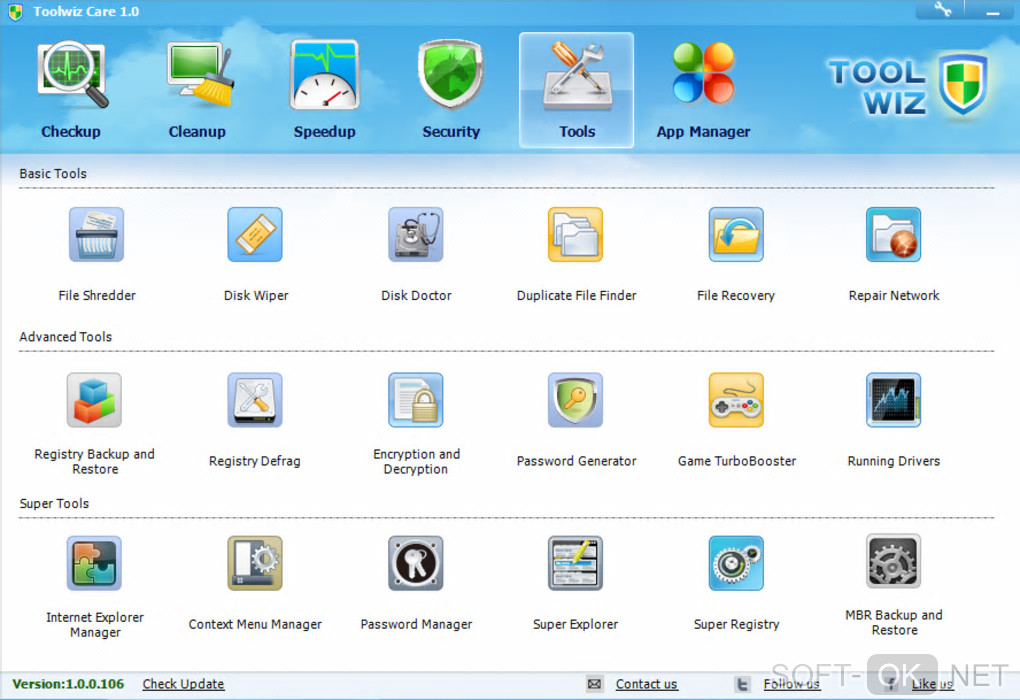Open Internet Explorer Manager
1020x700 pixels.
[x=94, y=563]
